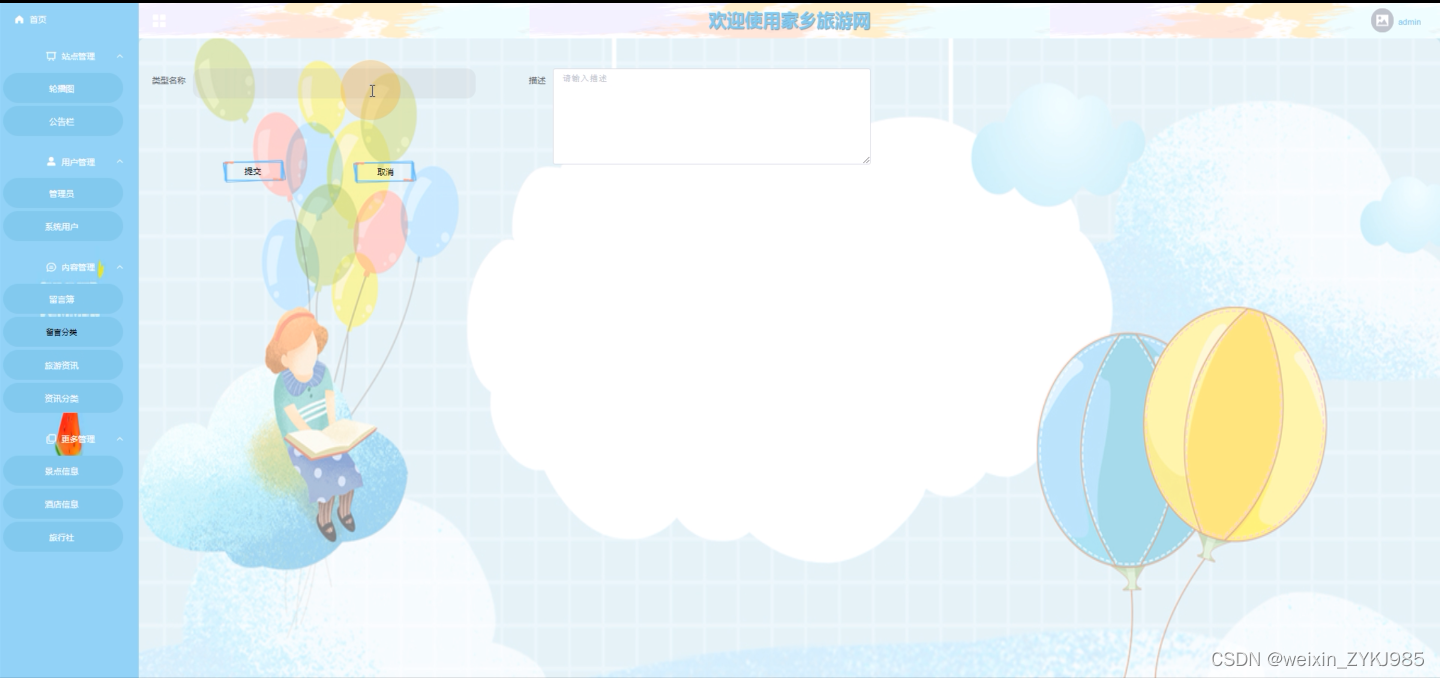
Task: Select the 留言分类 menu item
Action: (63, 332)
